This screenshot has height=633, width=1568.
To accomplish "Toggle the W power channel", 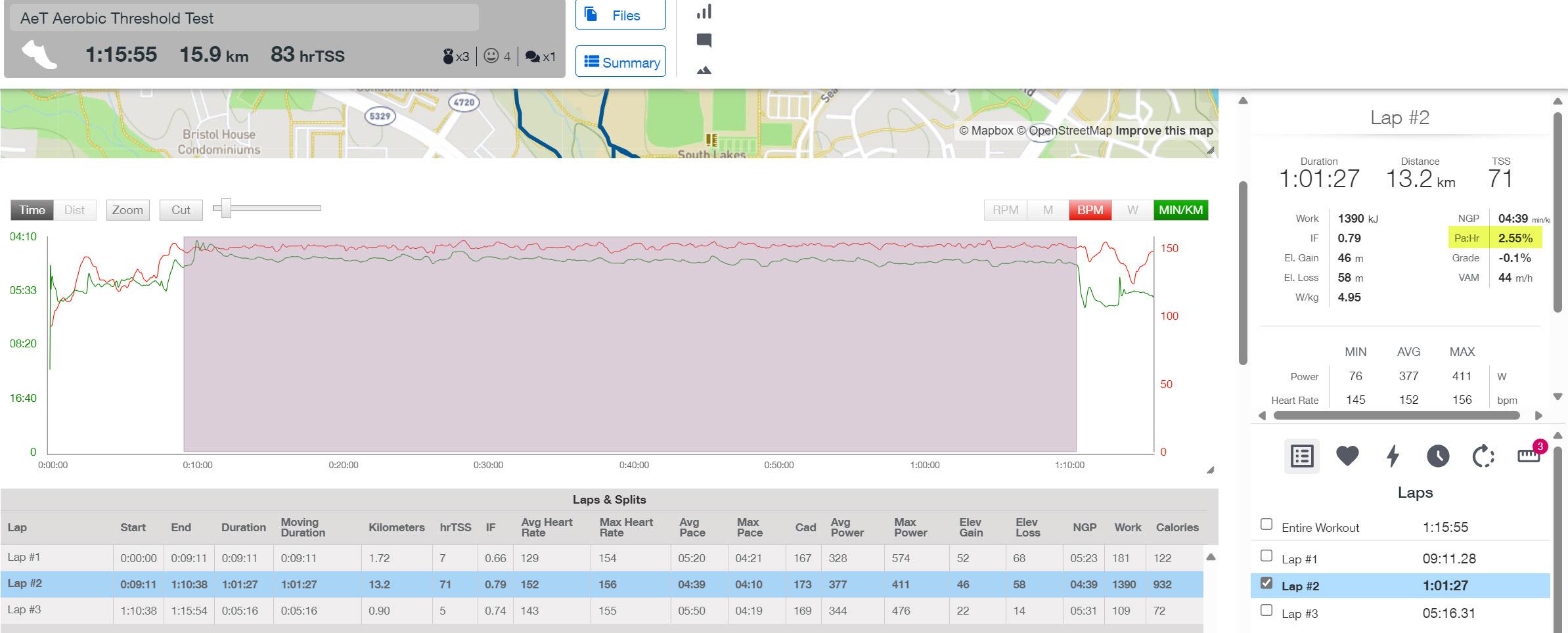I will tap(1132, 210).
